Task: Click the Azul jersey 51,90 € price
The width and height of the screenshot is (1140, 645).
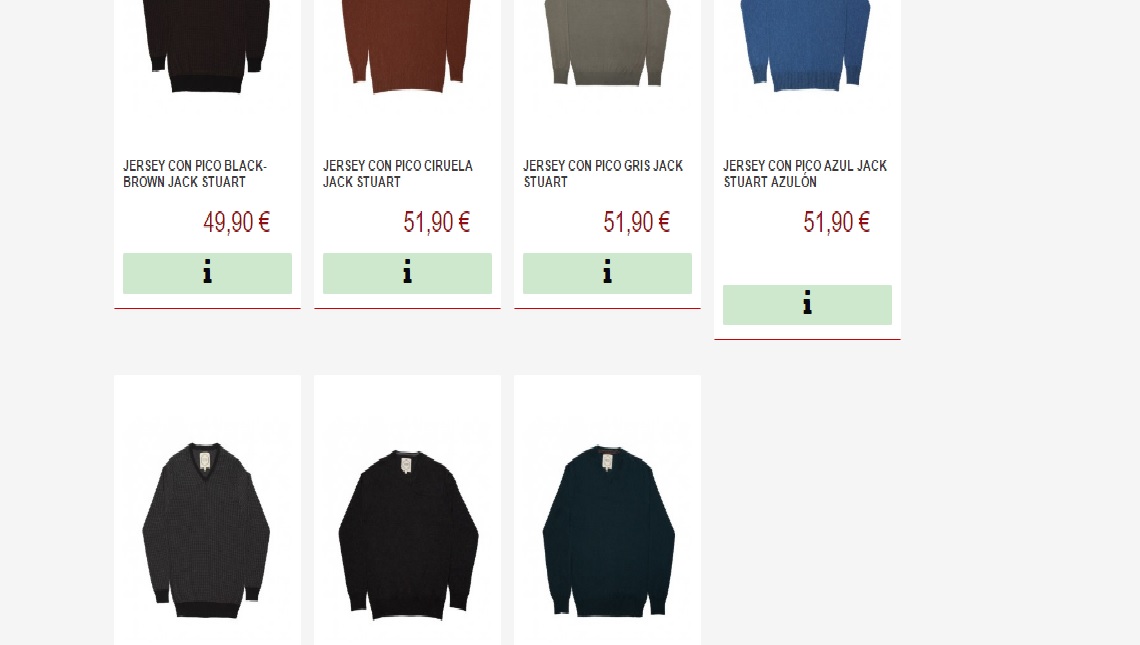Action: pos(836,222)
